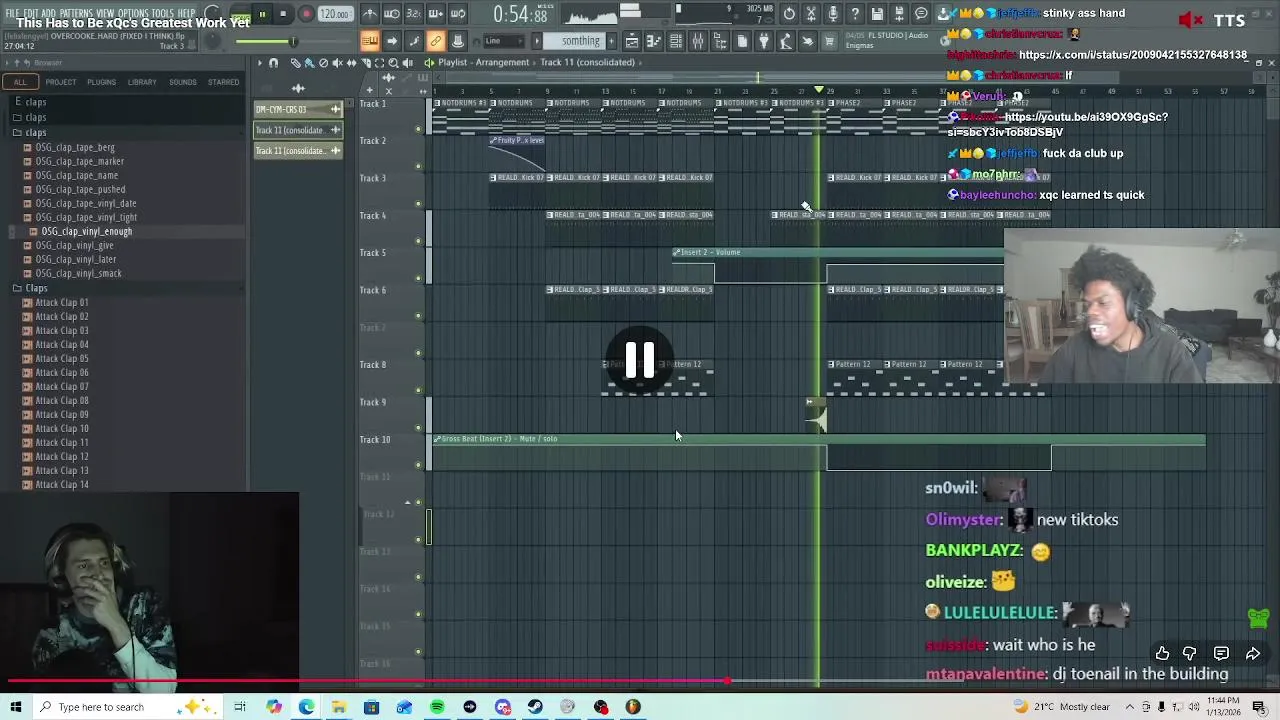This screenshot has width=1280, height=720.
Task: Pause the FL Studio transport playback
Action: [x=262, y=14]
